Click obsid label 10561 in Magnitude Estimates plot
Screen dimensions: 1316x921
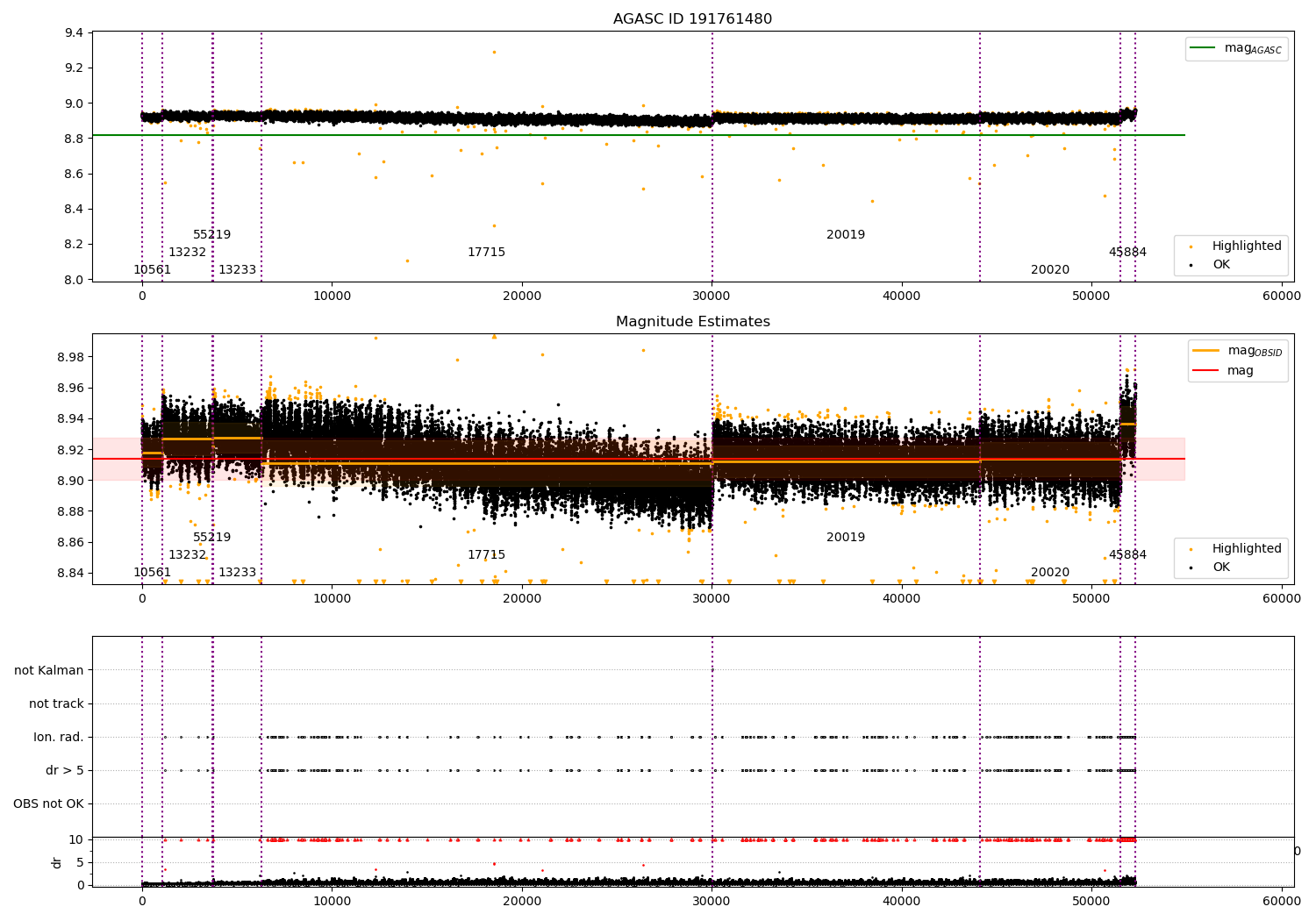(153, 572)
